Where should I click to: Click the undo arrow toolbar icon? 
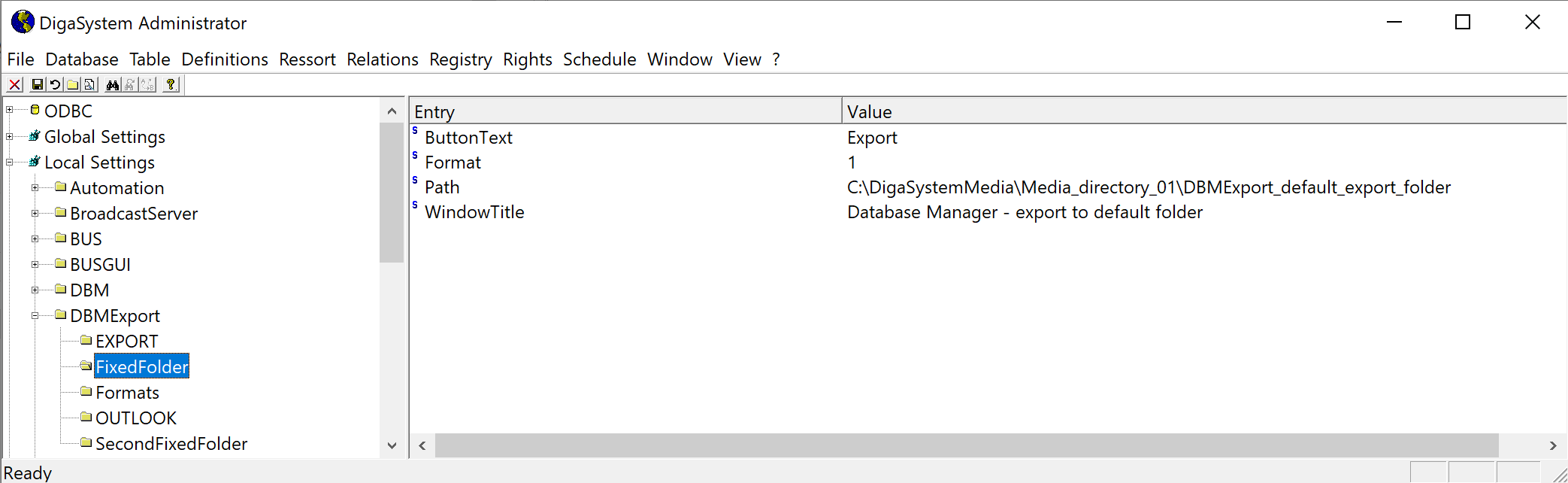pyautogui.click(x=55, y=85)
